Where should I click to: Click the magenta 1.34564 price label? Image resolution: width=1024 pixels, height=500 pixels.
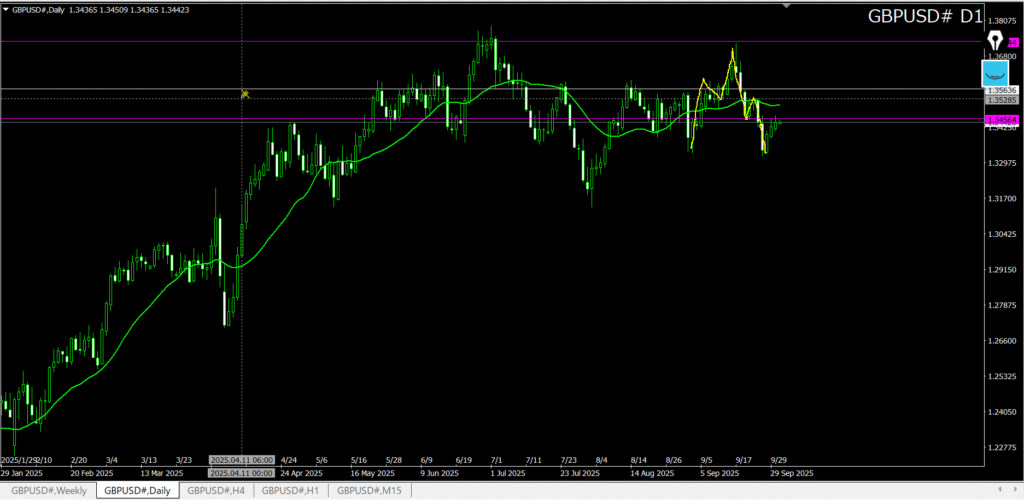click(1001, 120)
